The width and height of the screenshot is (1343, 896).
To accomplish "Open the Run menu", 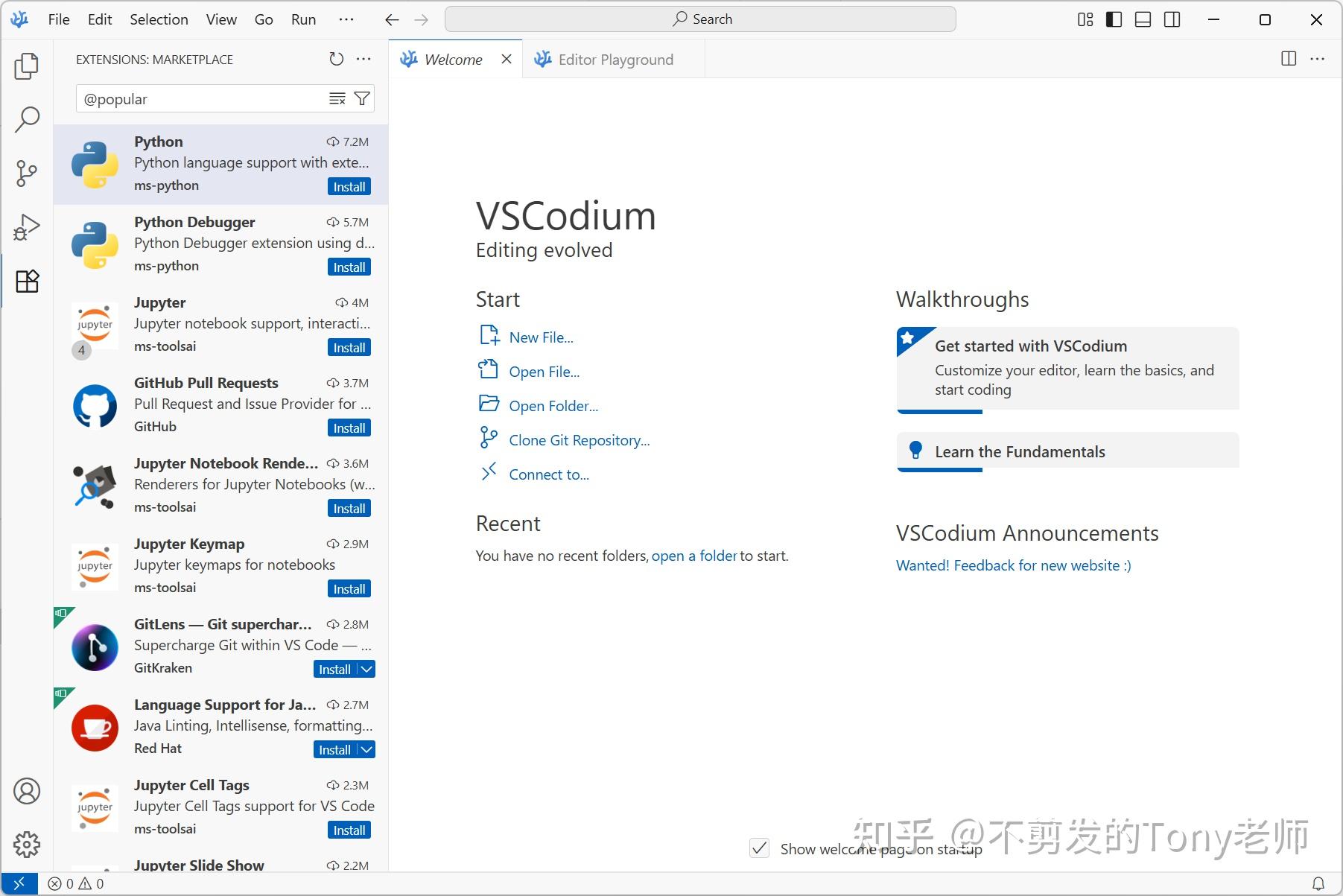I will [x=302, y=19].
